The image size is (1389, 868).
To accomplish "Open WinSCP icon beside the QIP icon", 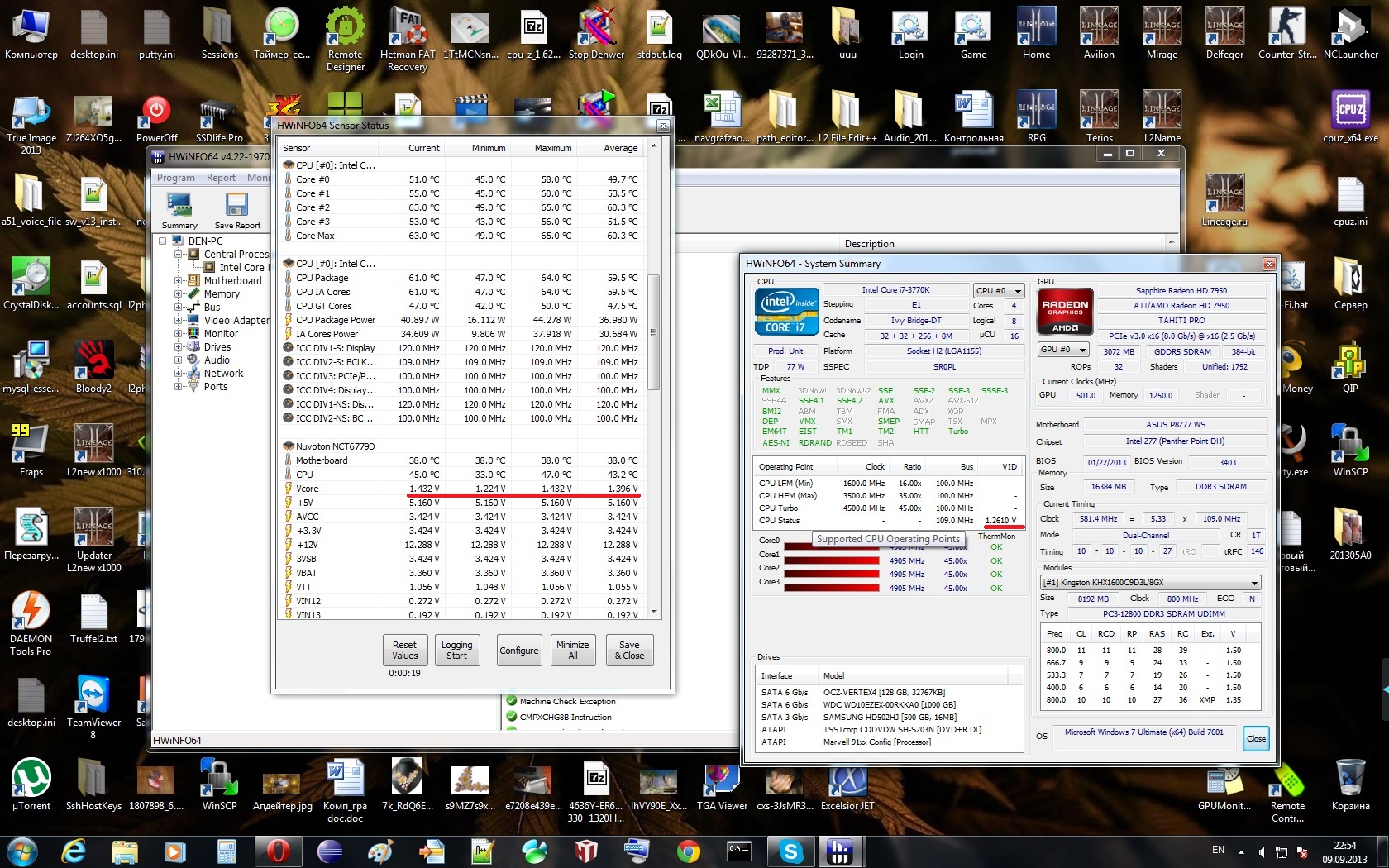I will [1350, 451].
